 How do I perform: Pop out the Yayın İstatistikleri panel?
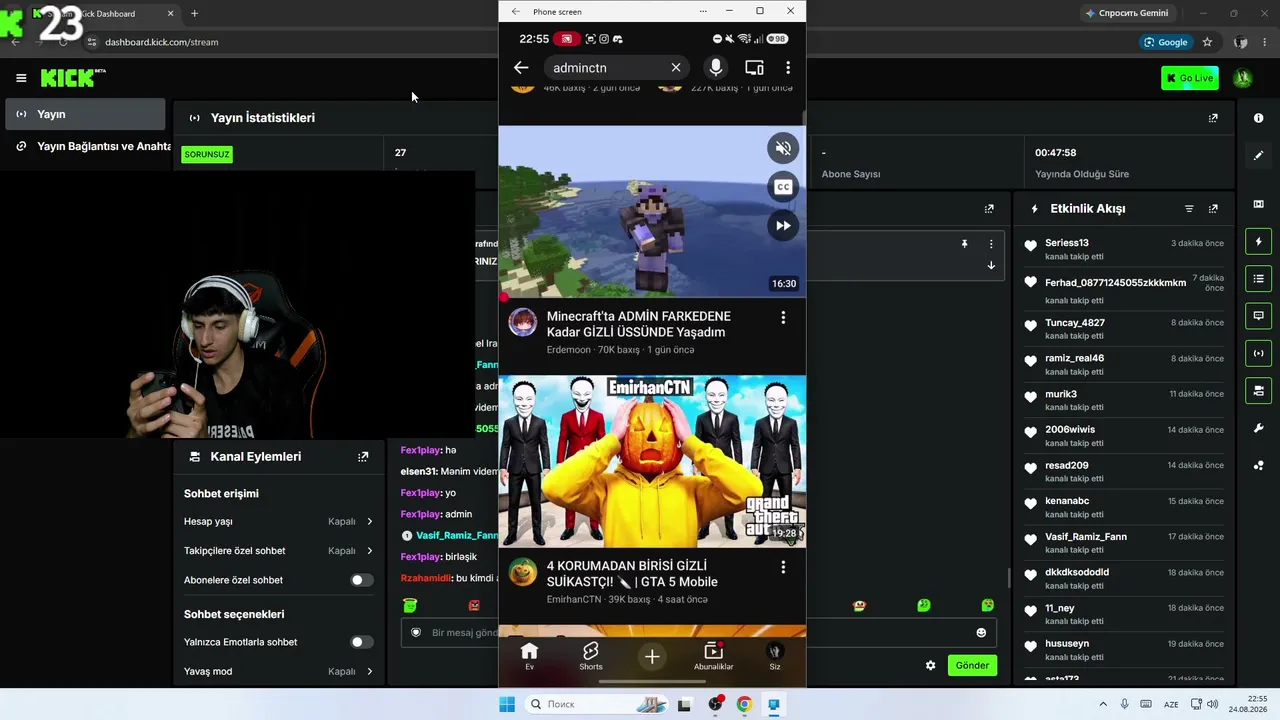pyautogui.click(x=1213, y=118)
